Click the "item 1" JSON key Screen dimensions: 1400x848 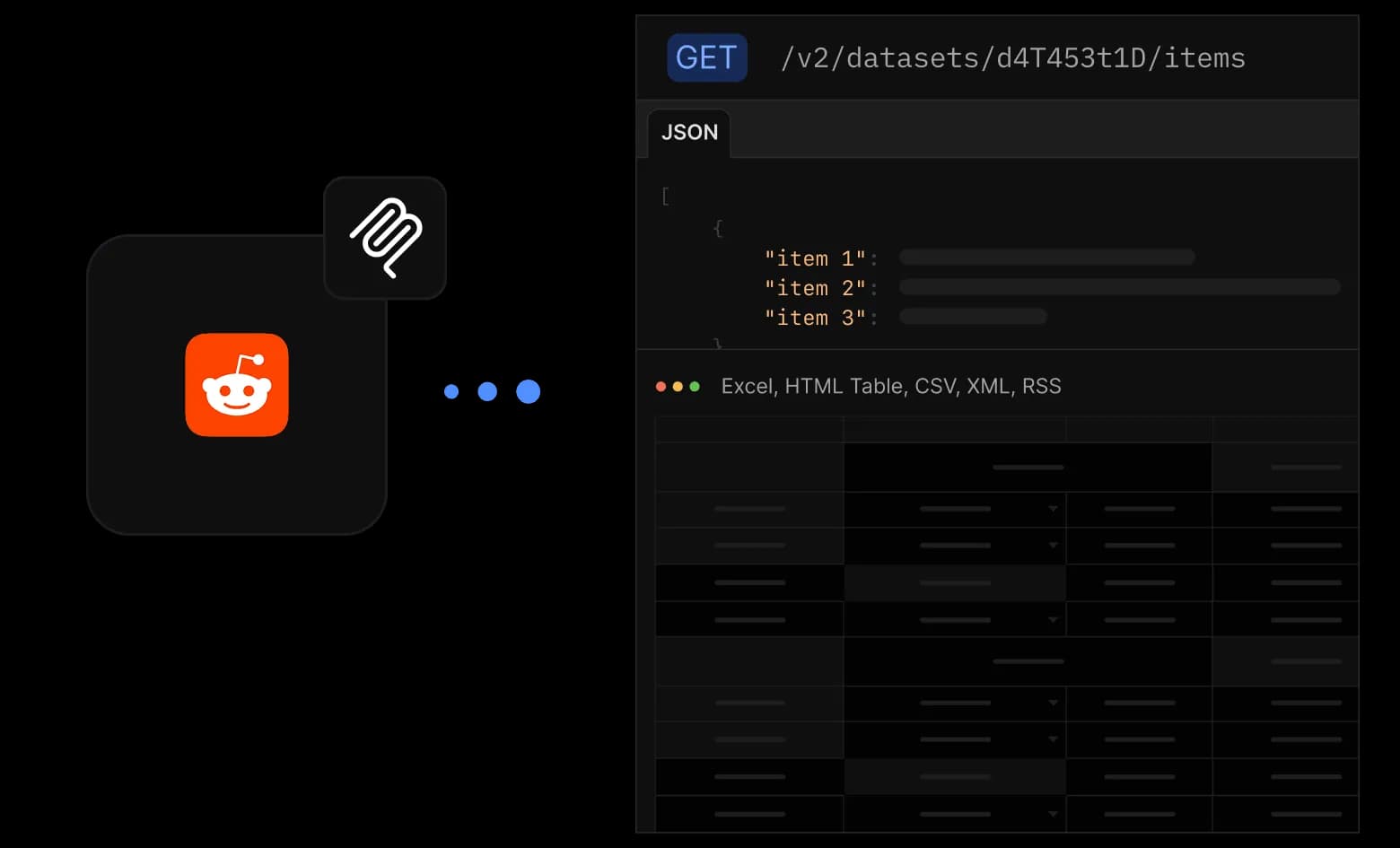click(x=815, y=258)
